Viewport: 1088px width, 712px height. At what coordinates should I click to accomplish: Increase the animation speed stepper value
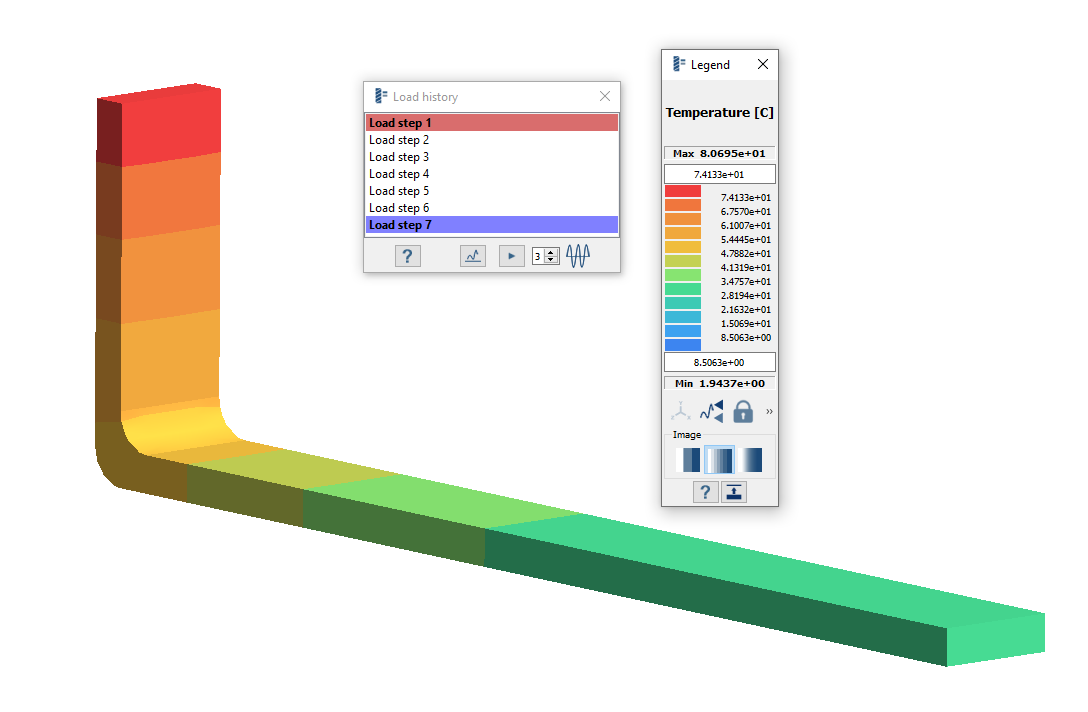551,252
